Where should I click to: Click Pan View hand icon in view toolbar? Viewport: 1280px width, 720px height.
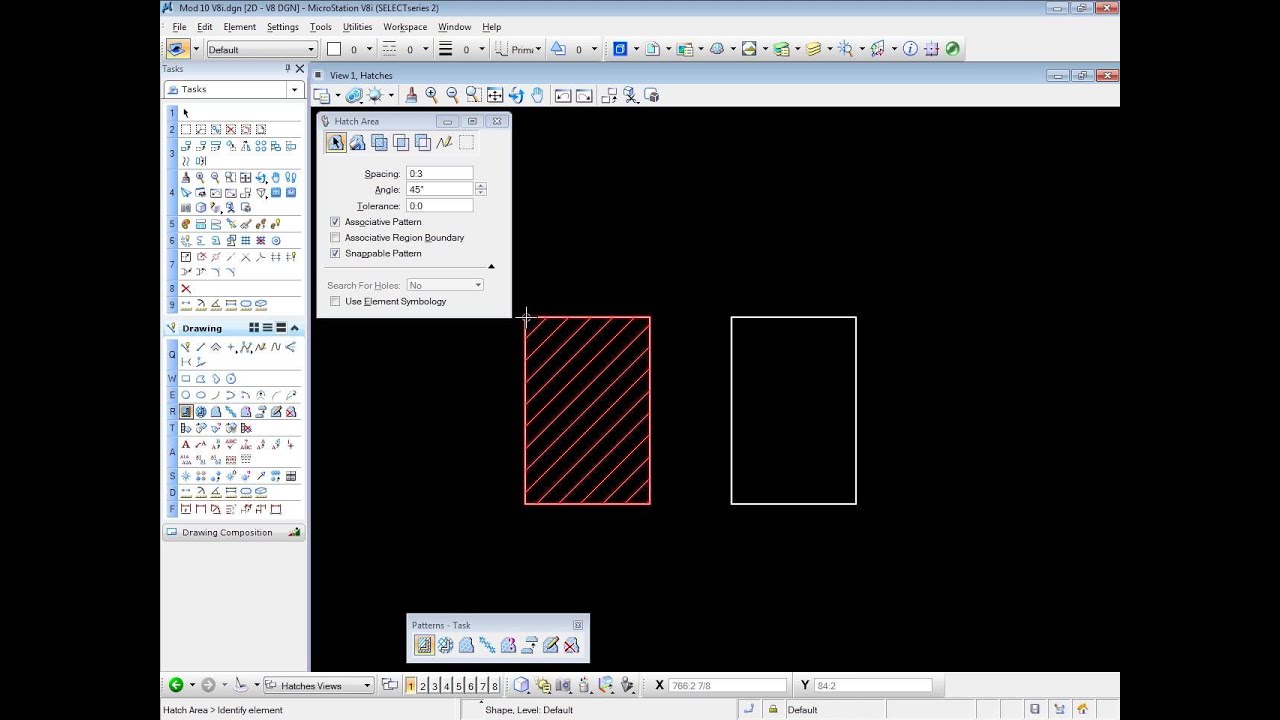(x=537, y=95)
